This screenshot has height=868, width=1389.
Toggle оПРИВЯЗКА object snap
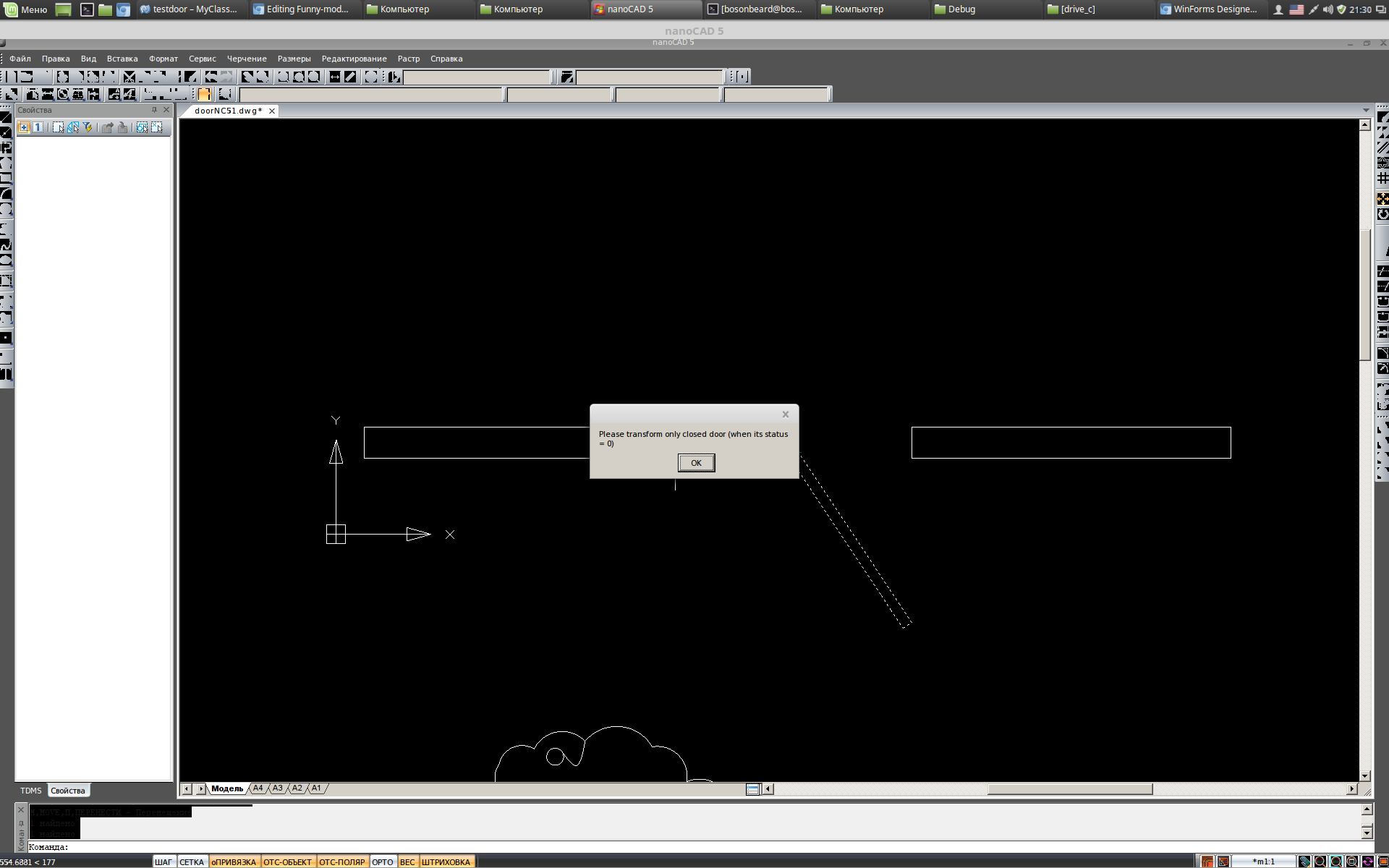click(x=233, y=861)
